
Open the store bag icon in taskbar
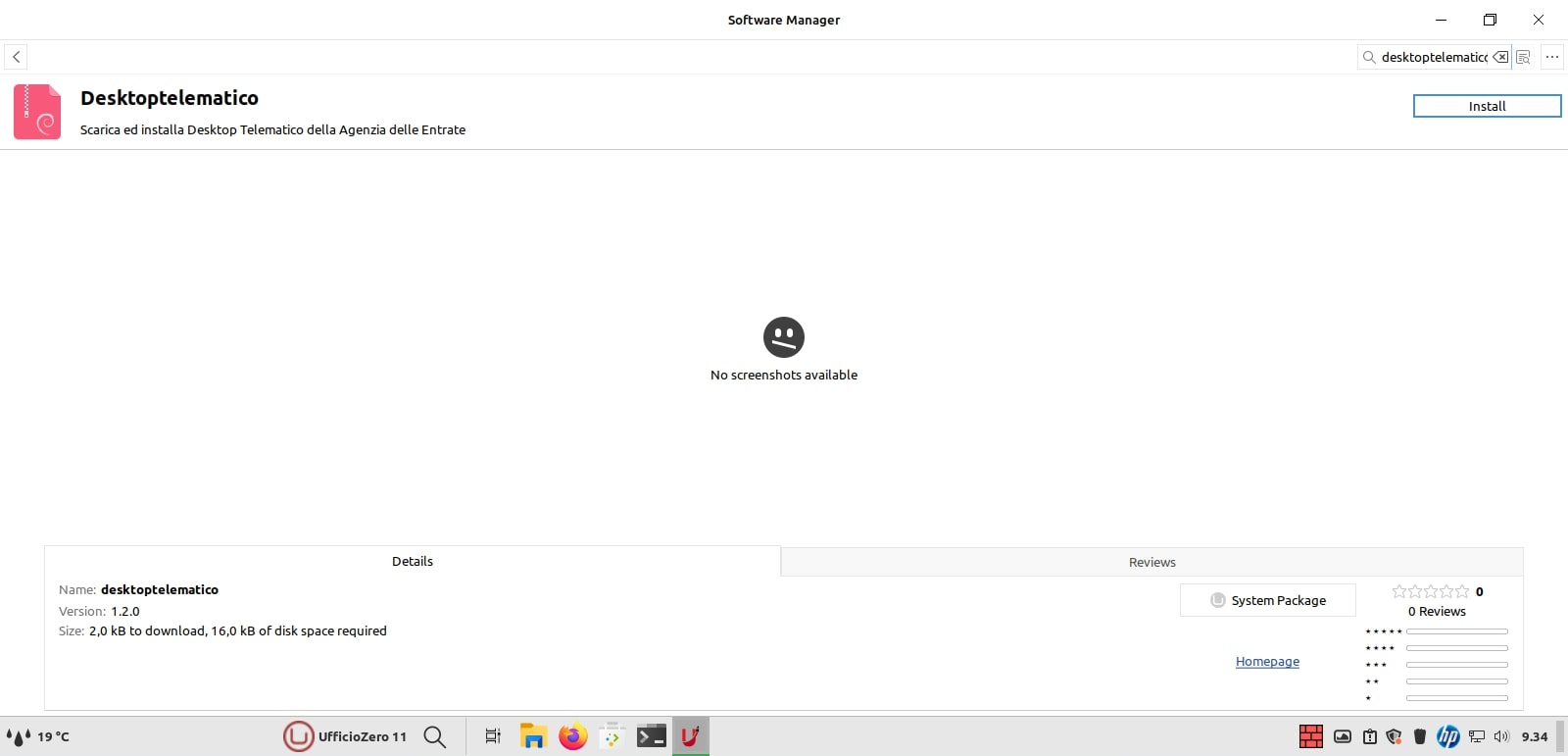612,736
